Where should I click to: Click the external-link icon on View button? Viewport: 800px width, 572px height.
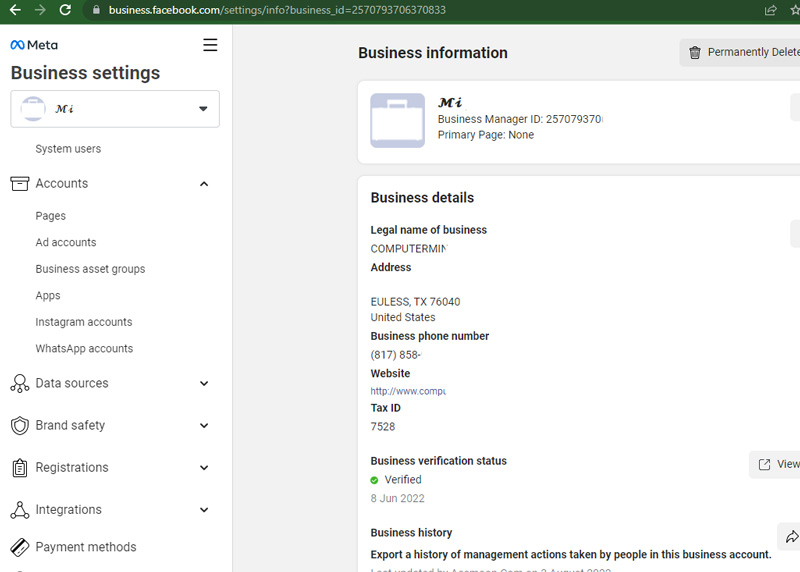pos(764,464)
